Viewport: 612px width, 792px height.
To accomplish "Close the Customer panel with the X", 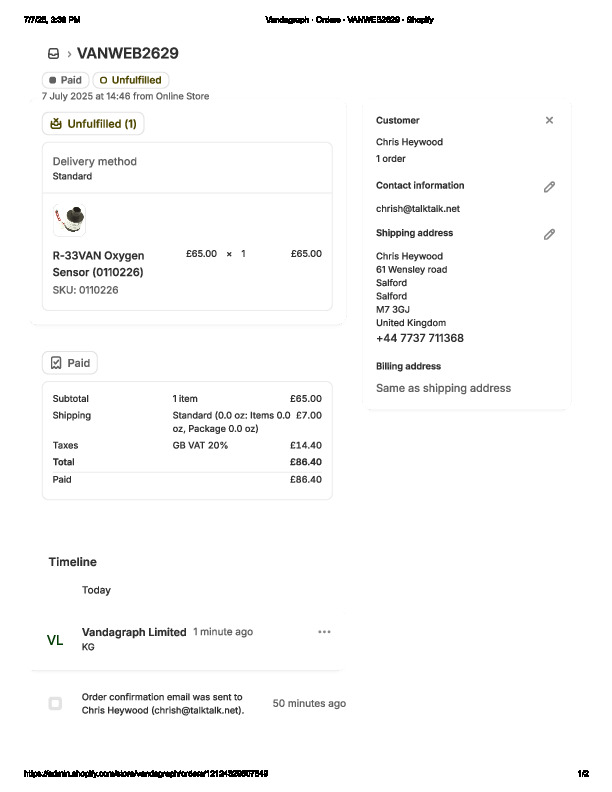I will pos(549,120).
